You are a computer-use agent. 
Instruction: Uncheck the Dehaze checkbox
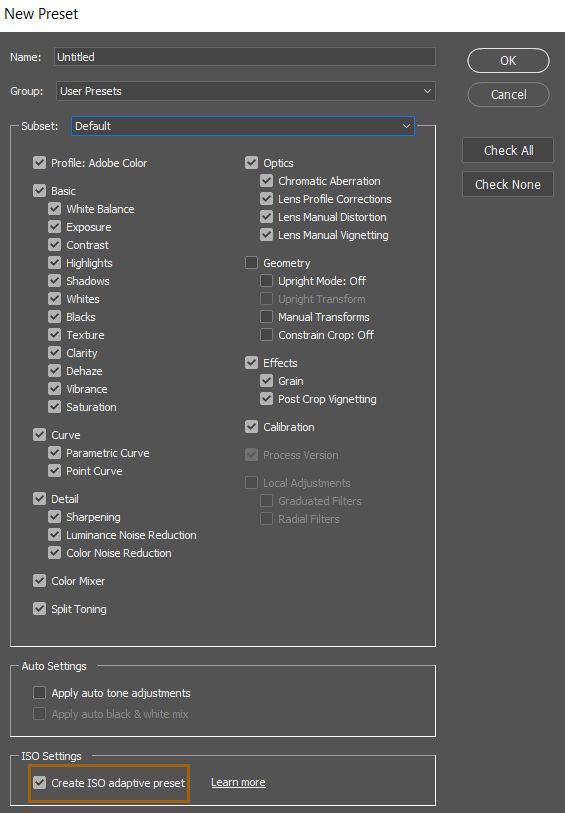(x=54, y=371)
